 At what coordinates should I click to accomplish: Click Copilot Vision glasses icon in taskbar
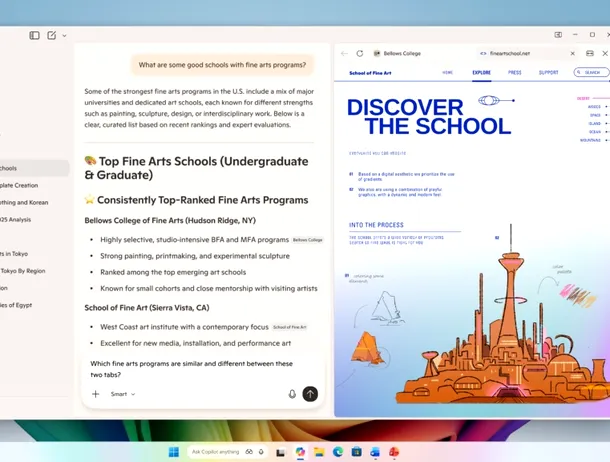(x=249, y=452)
